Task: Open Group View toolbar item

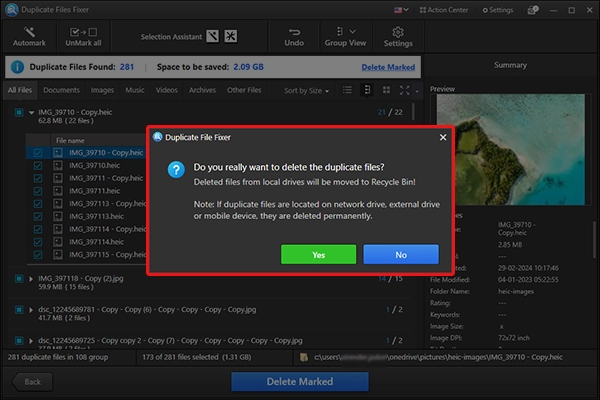Action: click(x=345, y=37)
